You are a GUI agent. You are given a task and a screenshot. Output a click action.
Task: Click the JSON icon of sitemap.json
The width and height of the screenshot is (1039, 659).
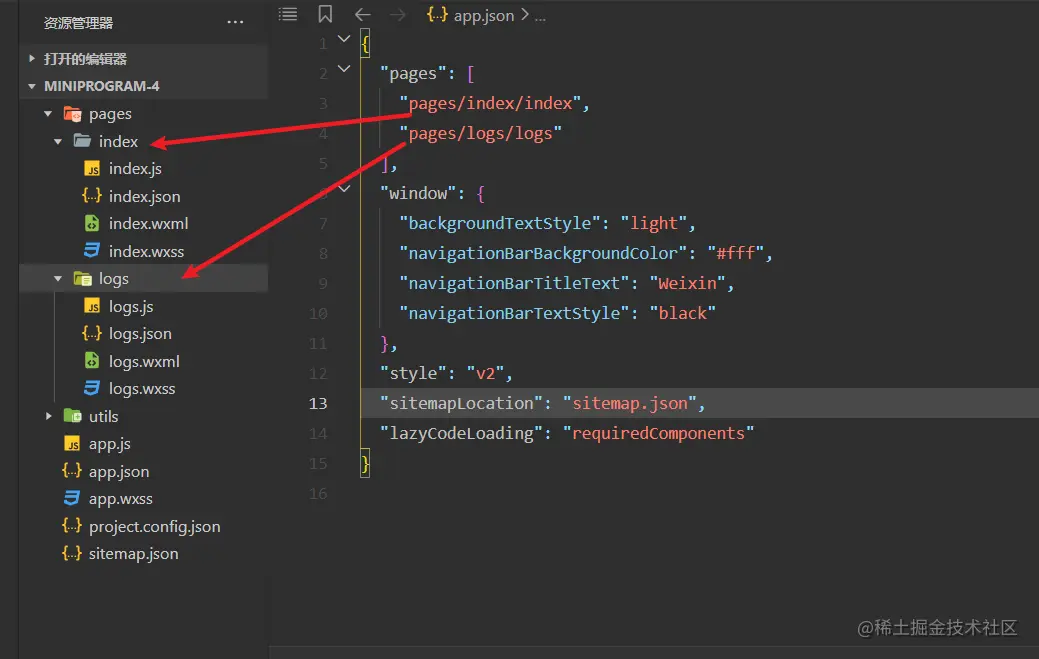click(72, 553)
